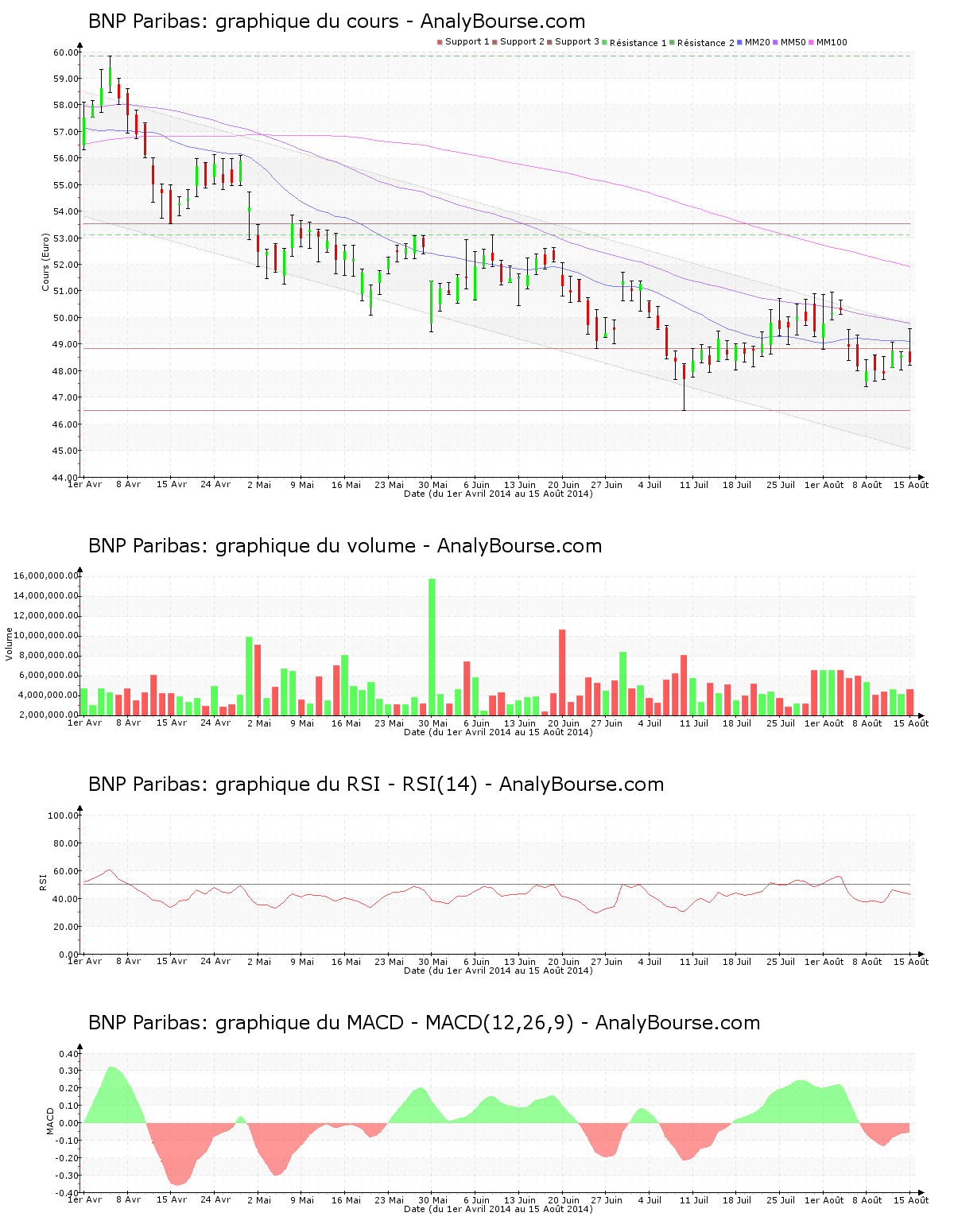
Task: Click '27 Juin' date on RSI chart axis
Action: (x=607, y=961)
